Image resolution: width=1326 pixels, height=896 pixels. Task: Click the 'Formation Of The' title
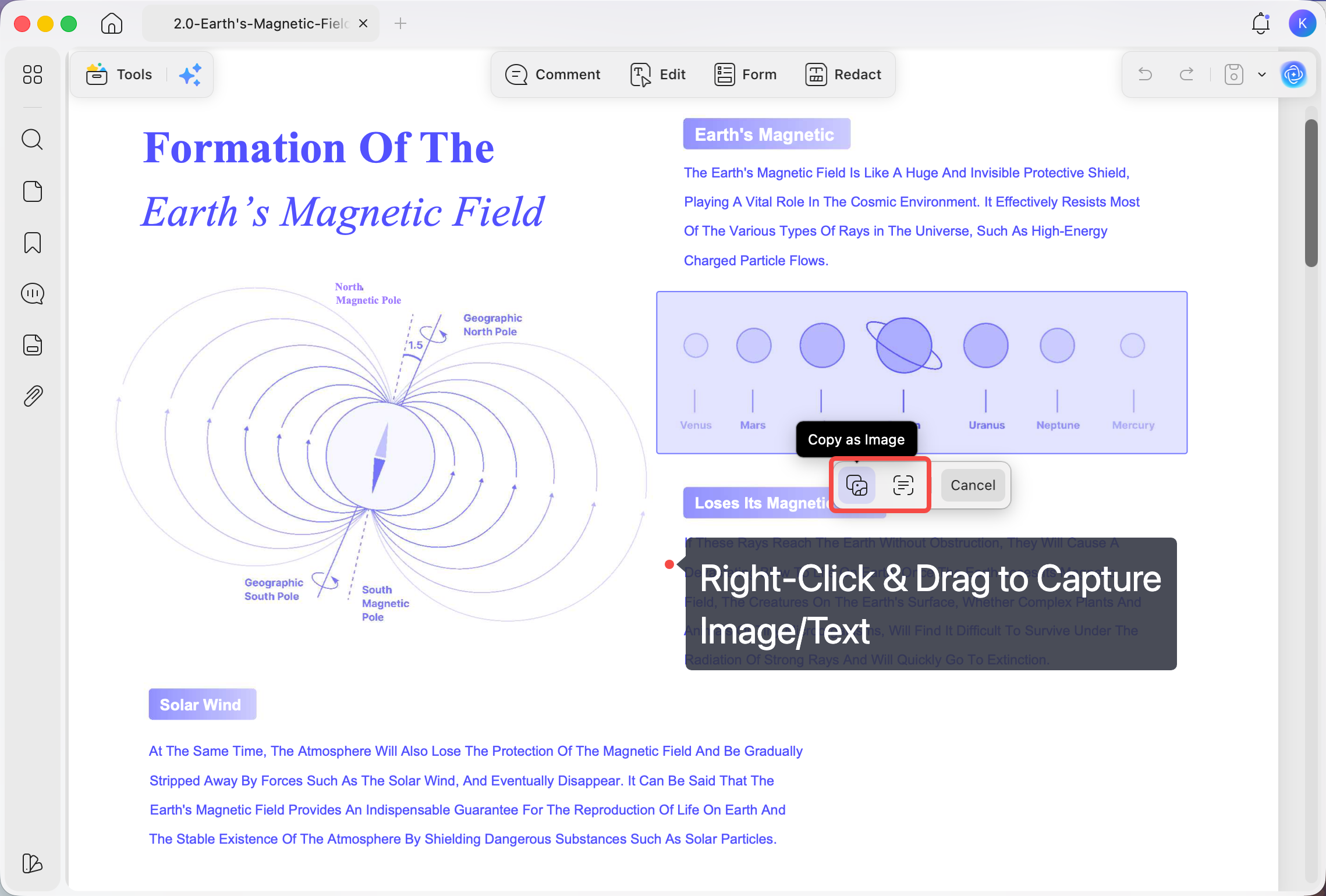tap(319, 148)
